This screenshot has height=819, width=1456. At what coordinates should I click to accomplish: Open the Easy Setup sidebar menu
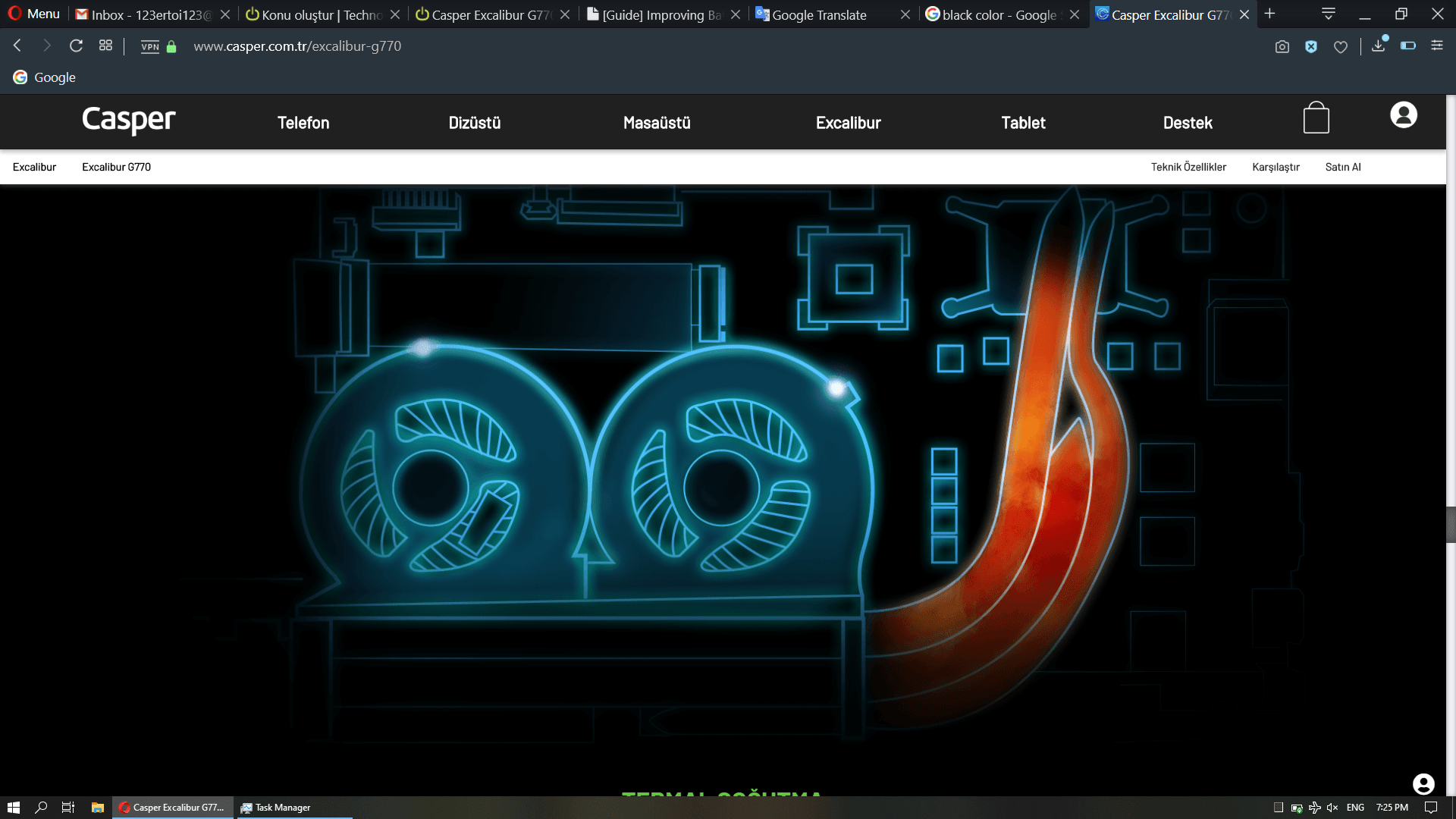pos(1436,46)
